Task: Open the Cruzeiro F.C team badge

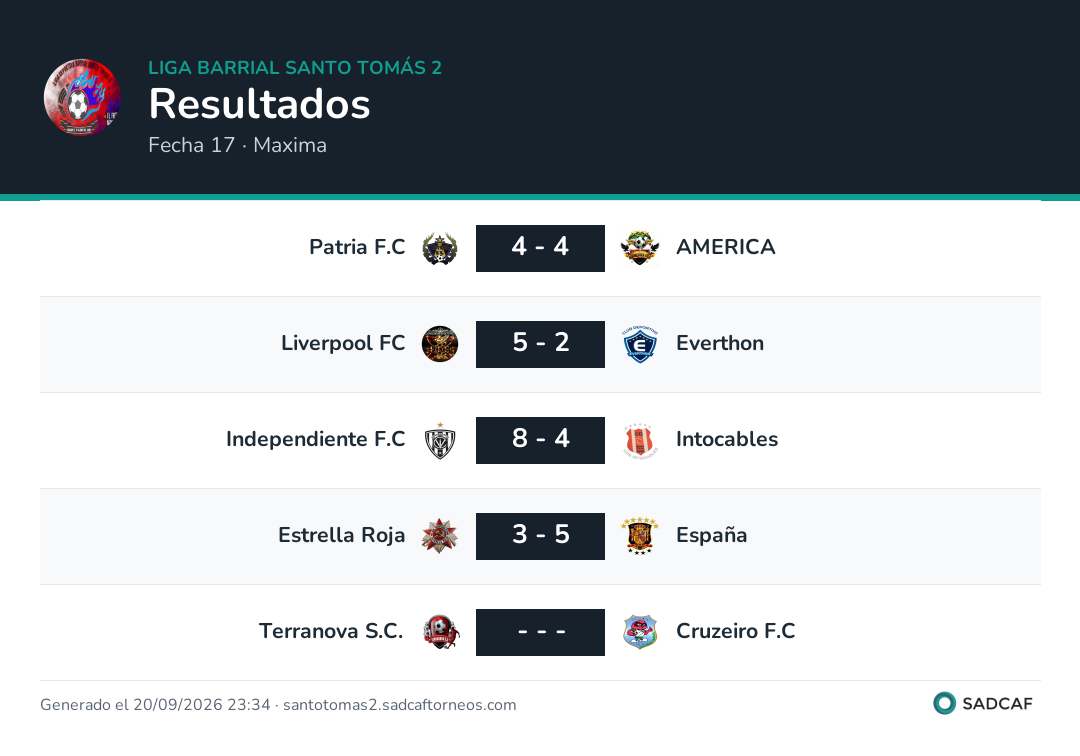Action: click(640, 632)
